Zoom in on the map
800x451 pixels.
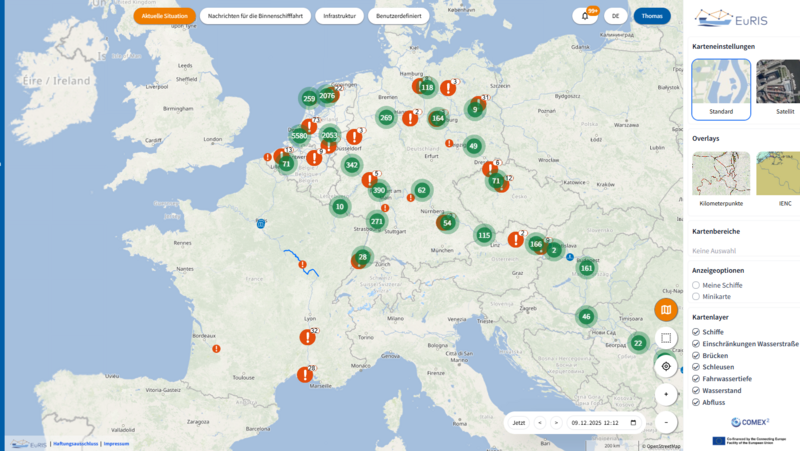coord(666,394)
